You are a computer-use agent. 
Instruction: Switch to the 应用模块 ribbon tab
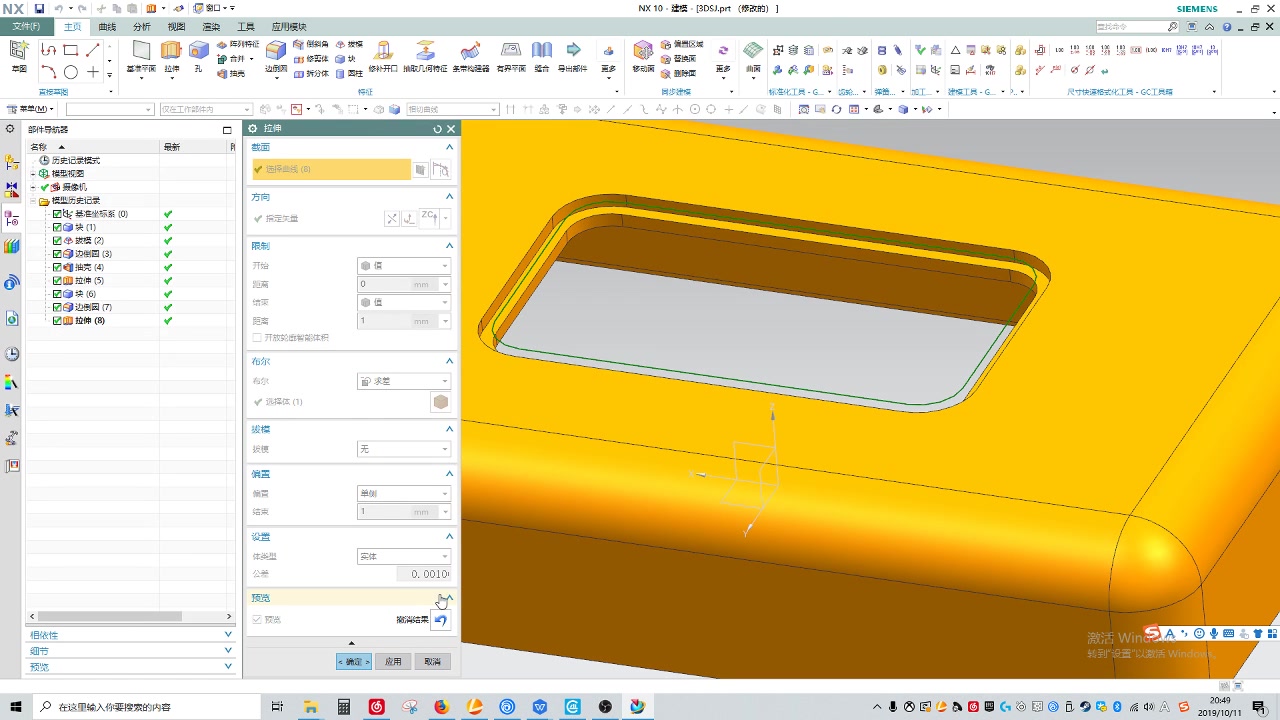point(289,27)
